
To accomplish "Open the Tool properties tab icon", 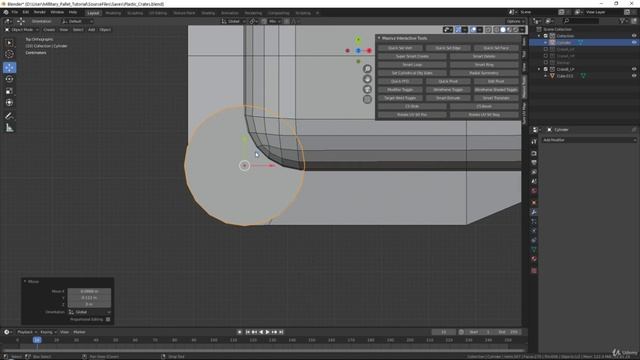I will (x=534, y=141).
